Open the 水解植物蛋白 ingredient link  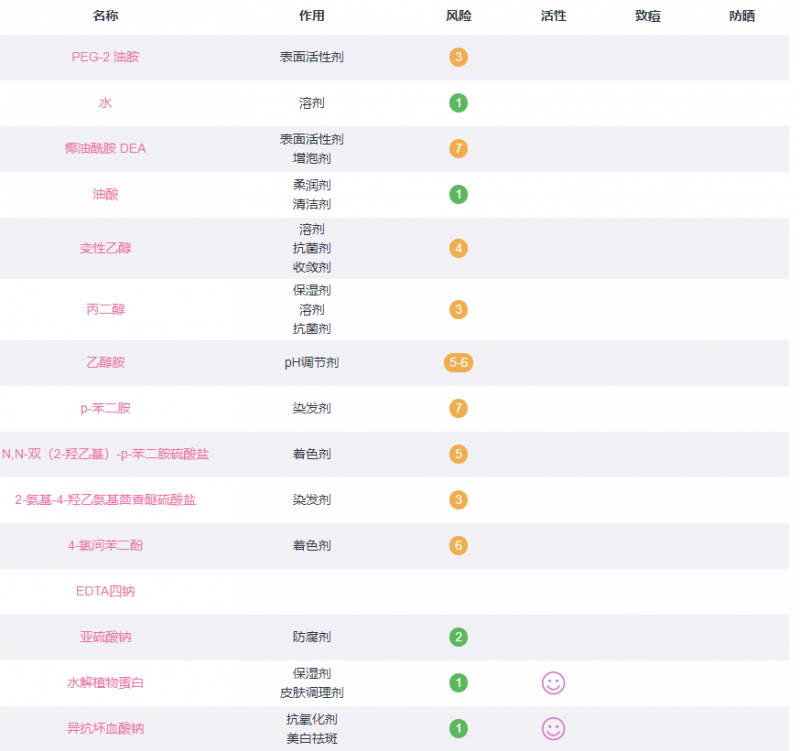click(x=105, y=683)
